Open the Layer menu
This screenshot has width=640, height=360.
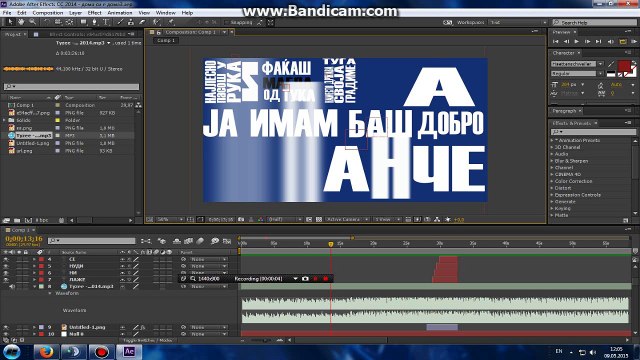coord(76,13)
